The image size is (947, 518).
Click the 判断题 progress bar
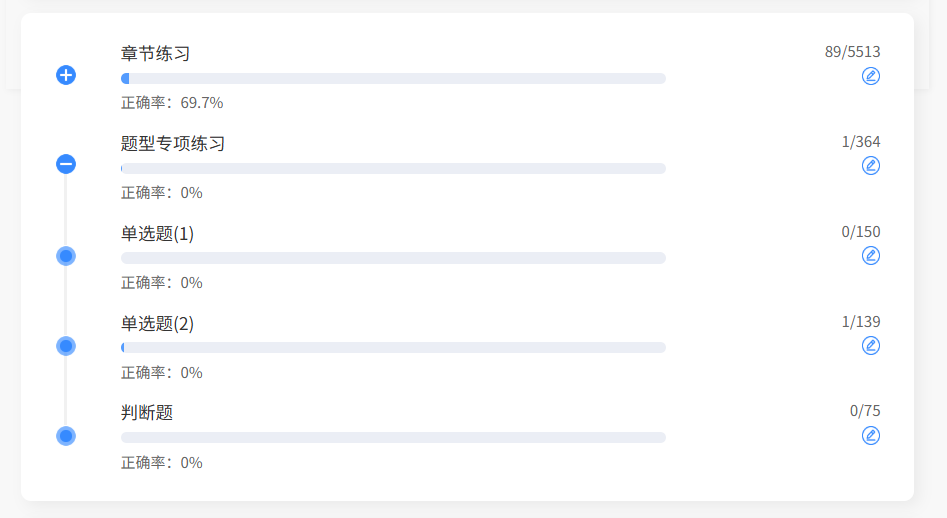point(393,438)
